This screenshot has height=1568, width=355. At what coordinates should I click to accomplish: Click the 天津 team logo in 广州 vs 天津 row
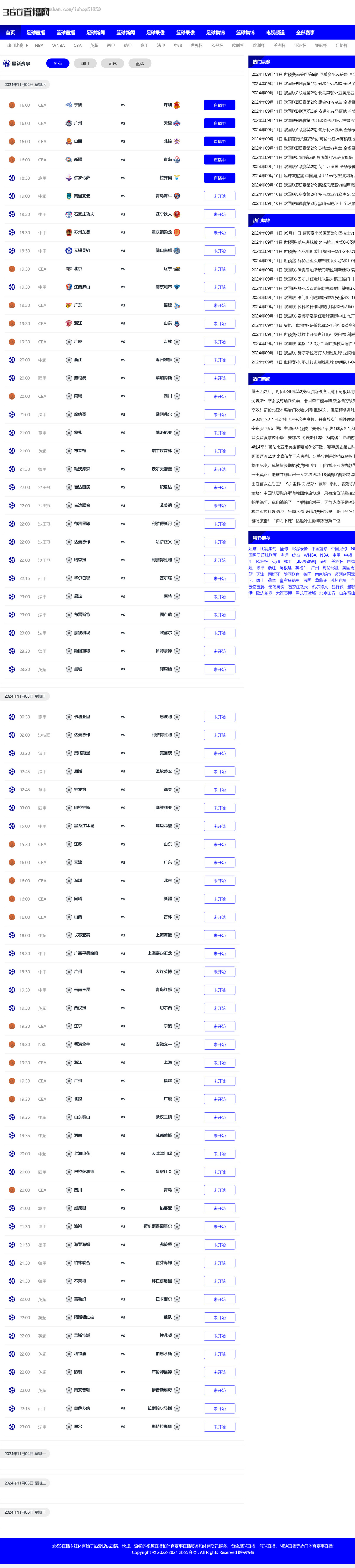[x=177, y=124]
